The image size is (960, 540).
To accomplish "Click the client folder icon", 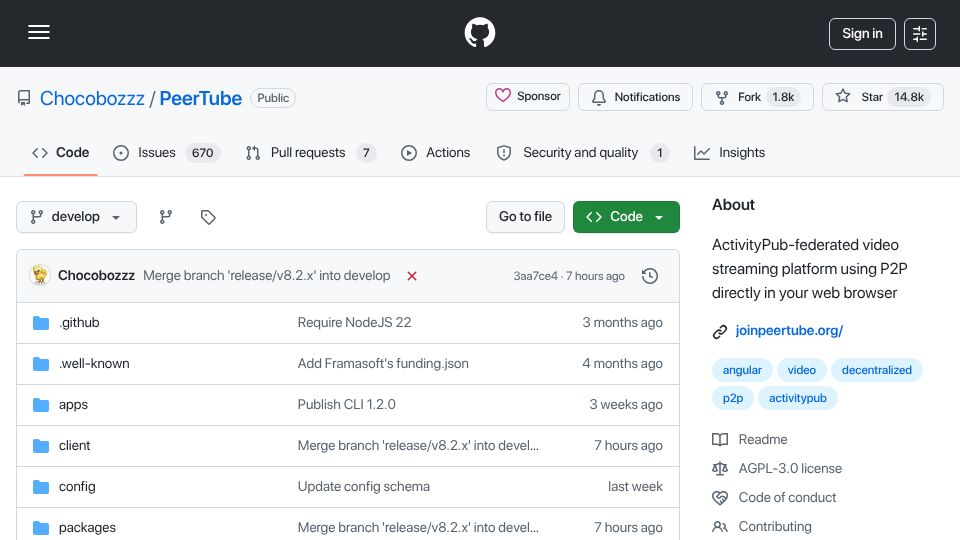I will click(41, 446).
